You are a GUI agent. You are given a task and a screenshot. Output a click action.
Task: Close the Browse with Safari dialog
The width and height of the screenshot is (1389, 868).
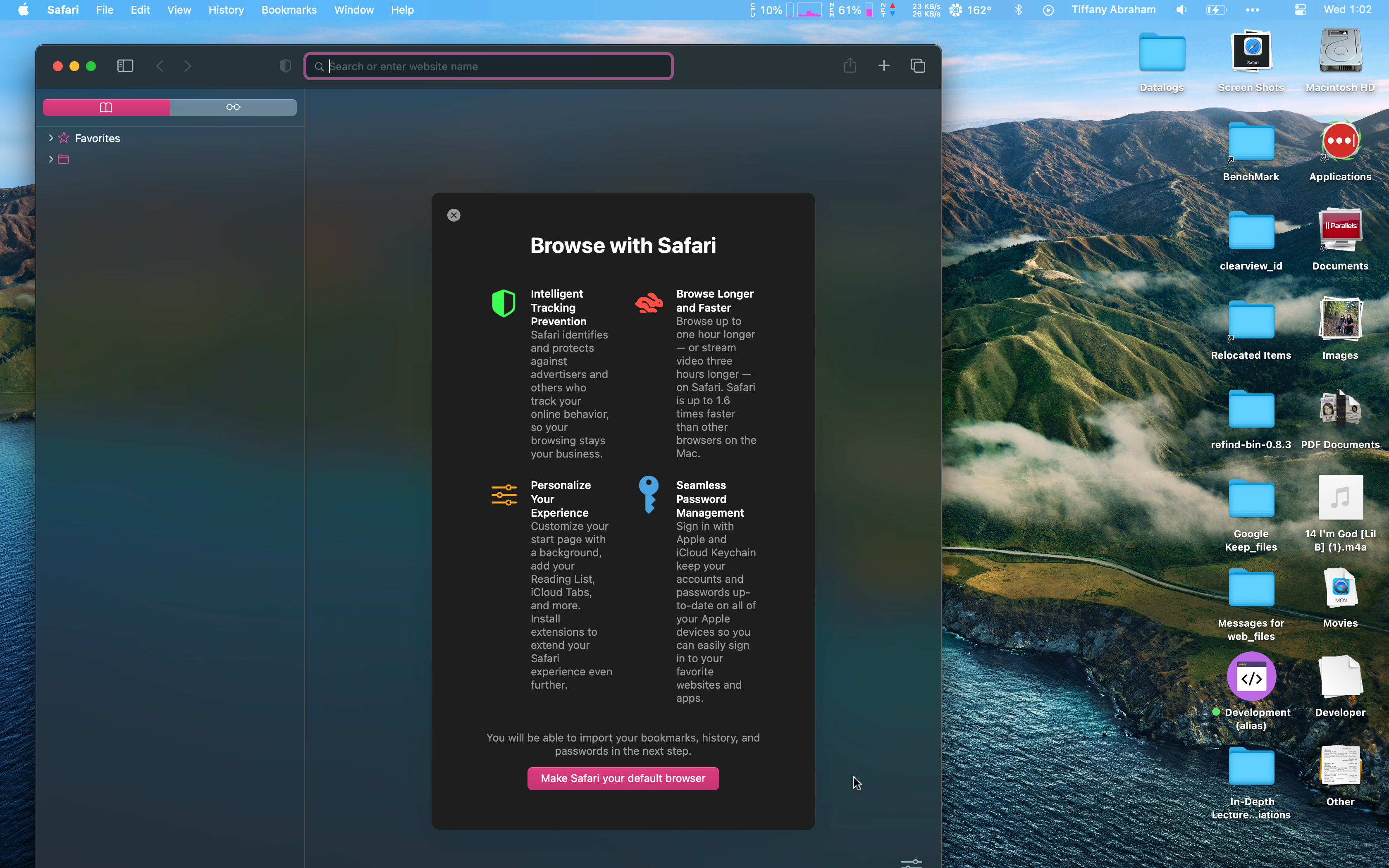(x=453, y=215)
